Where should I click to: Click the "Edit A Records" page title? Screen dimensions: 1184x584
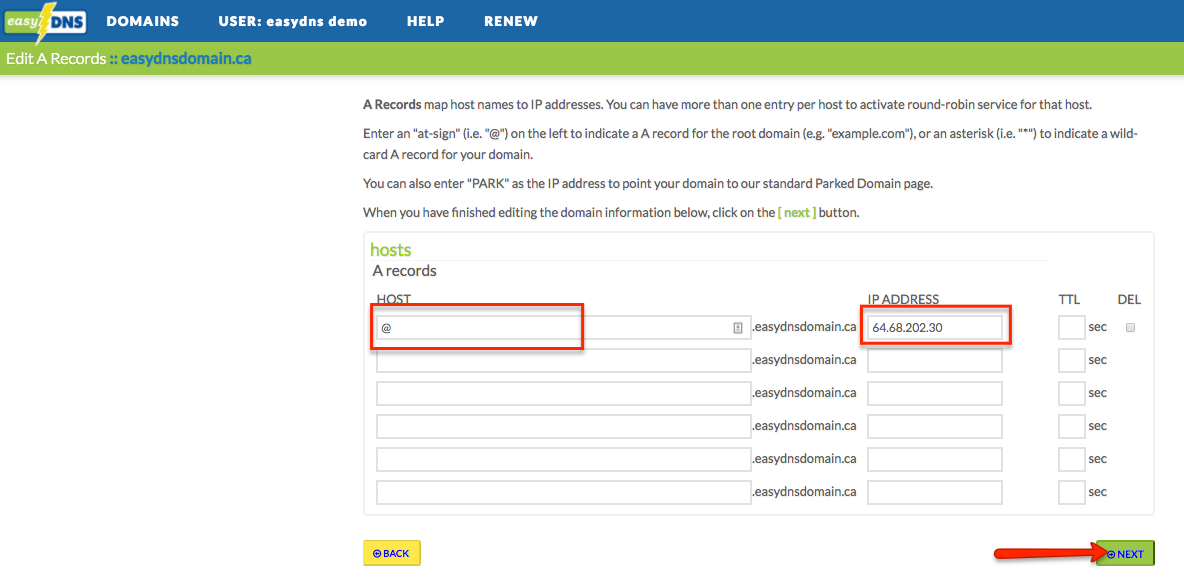pyautogui.click(x=56, y=58)
